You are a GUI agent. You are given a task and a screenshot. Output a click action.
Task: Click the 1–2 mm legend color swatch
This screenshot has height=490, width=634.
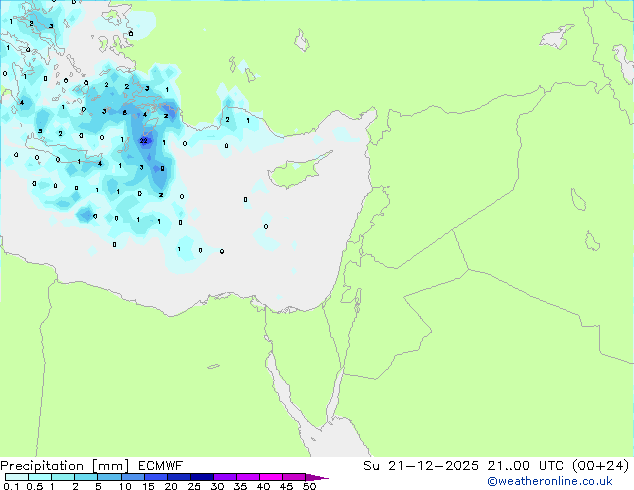click(x=63, y=477)
